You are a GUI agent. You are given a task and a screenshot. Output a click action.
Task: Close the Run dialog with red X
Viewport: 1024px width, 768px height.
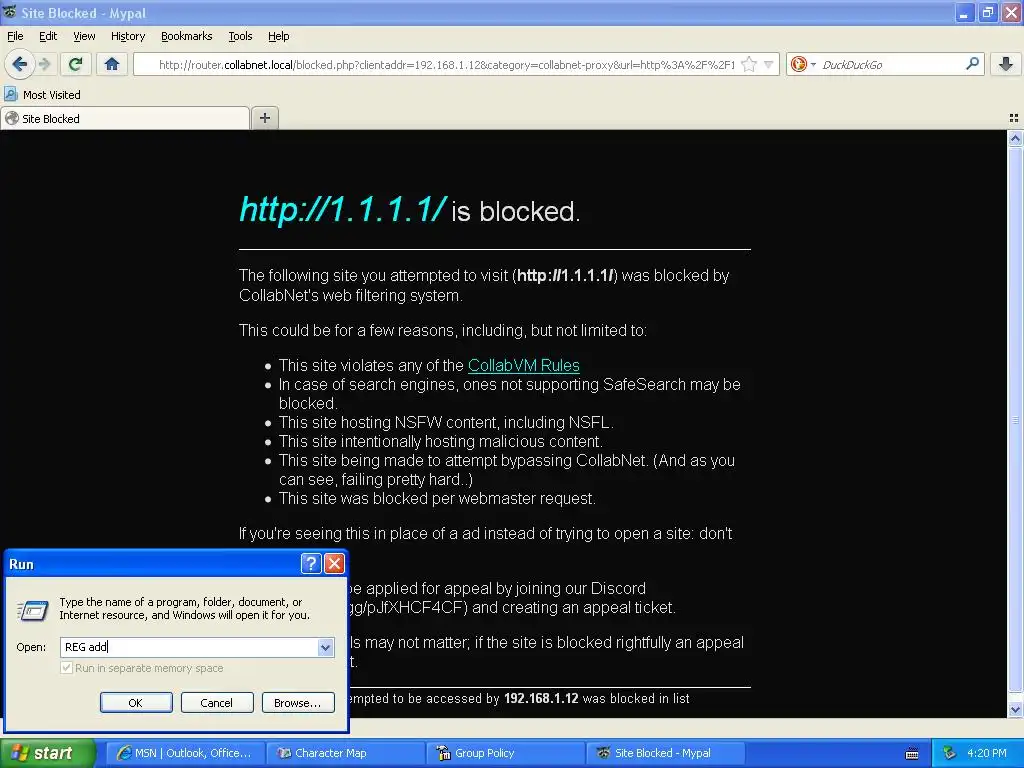pos(334,563)
